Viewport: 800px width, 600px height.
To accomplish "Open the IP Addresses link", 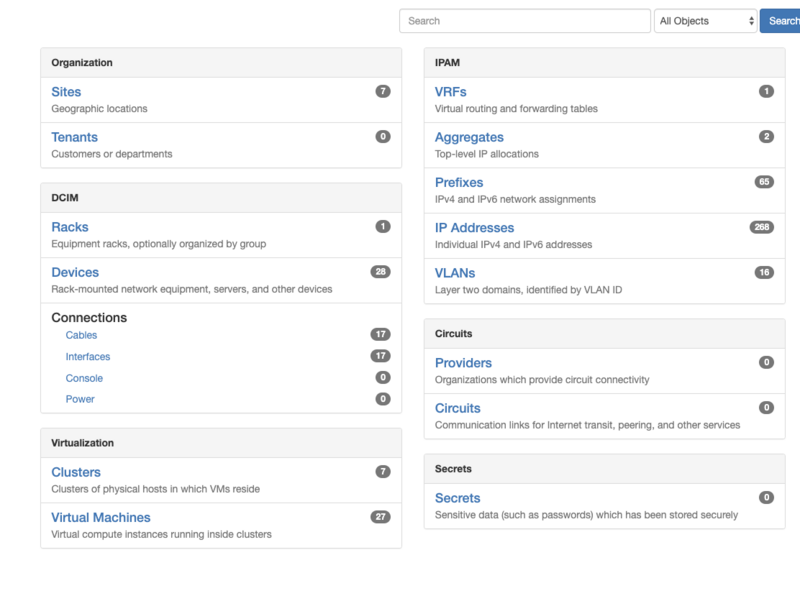I will tap(474, 228).
